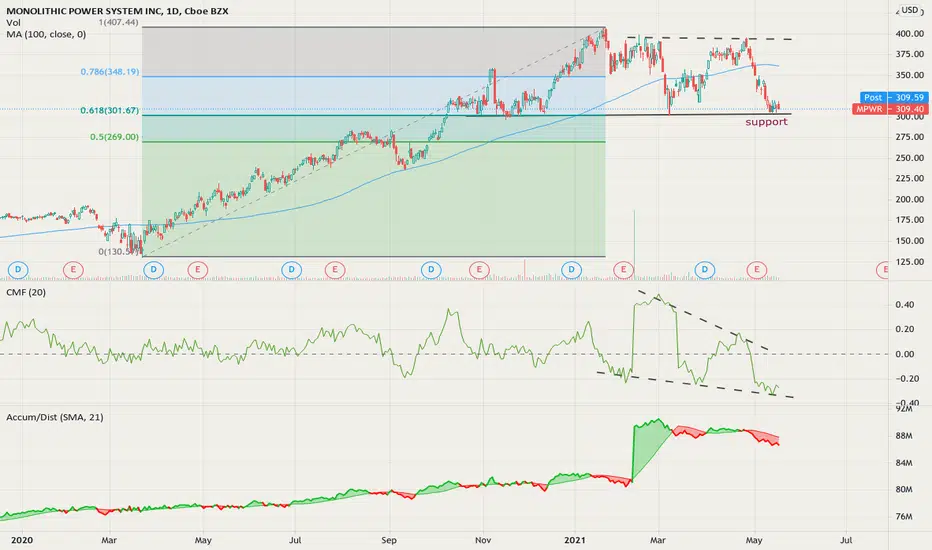
Task: Click the Nov label on time axis
Action: coord(483,540)
